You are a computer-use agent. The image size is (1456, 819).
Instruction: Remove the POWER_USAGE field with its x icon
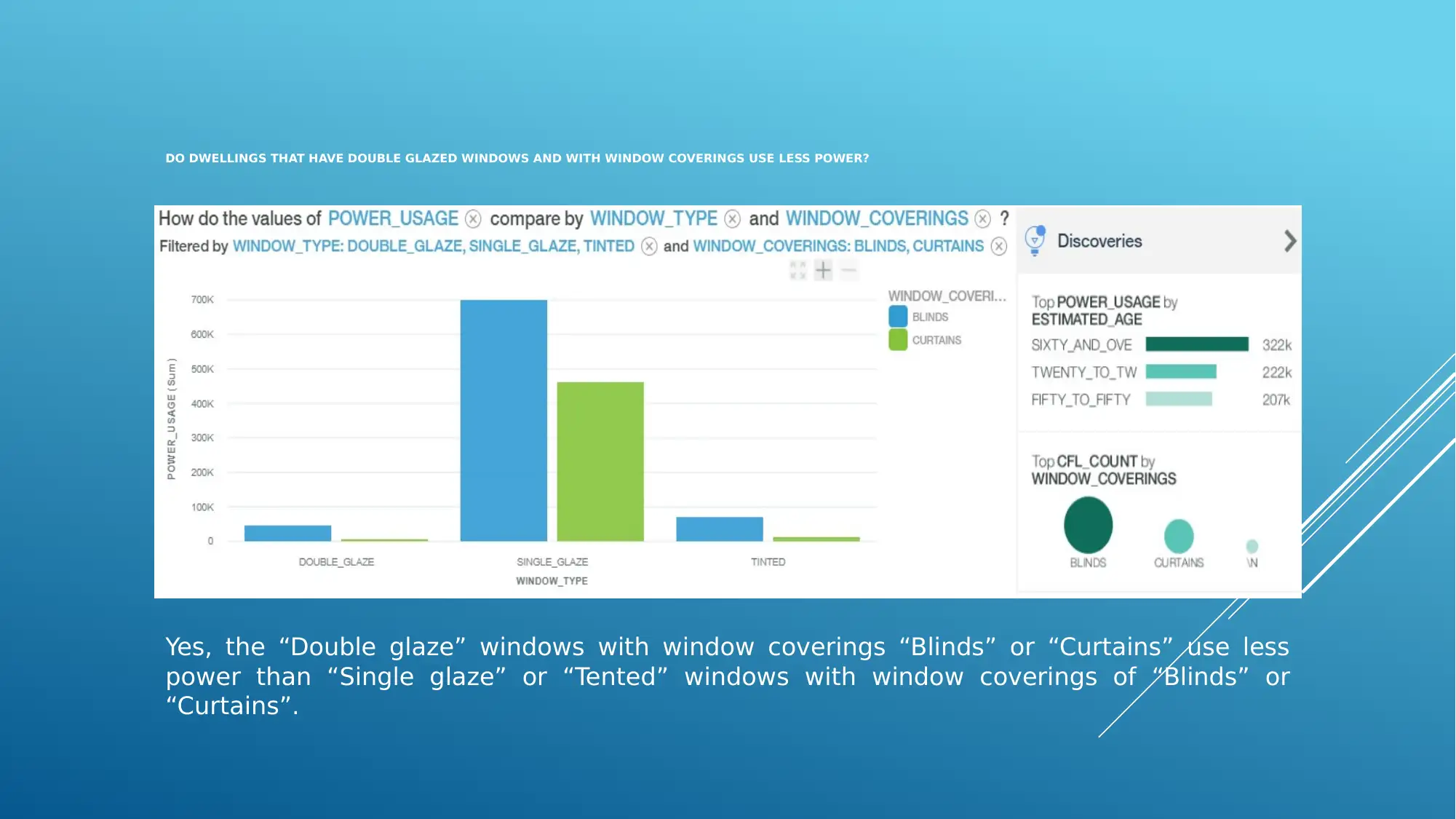point(473,218)
